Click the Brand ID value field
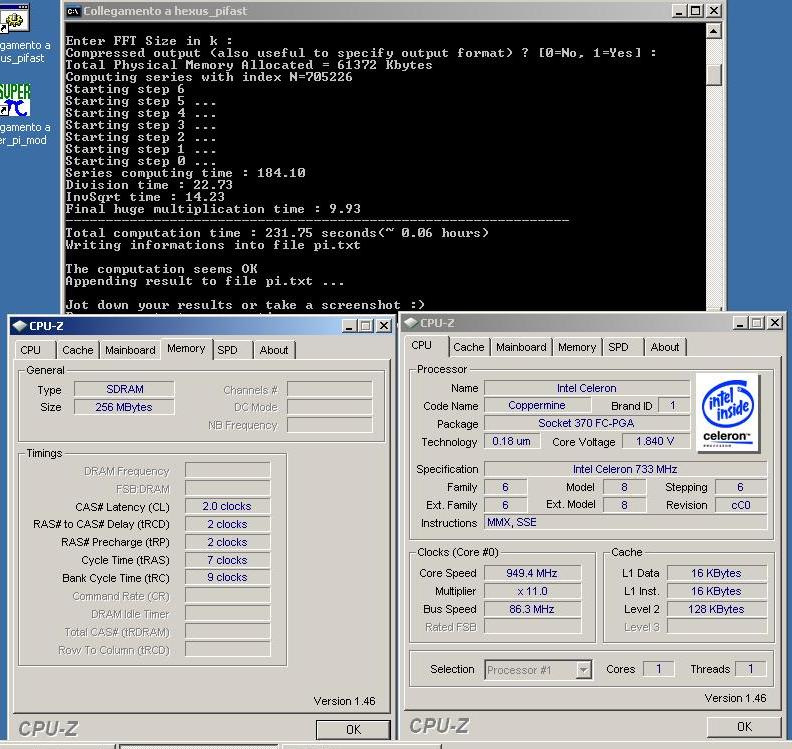The image size is (792, 749). coord(673,406)
